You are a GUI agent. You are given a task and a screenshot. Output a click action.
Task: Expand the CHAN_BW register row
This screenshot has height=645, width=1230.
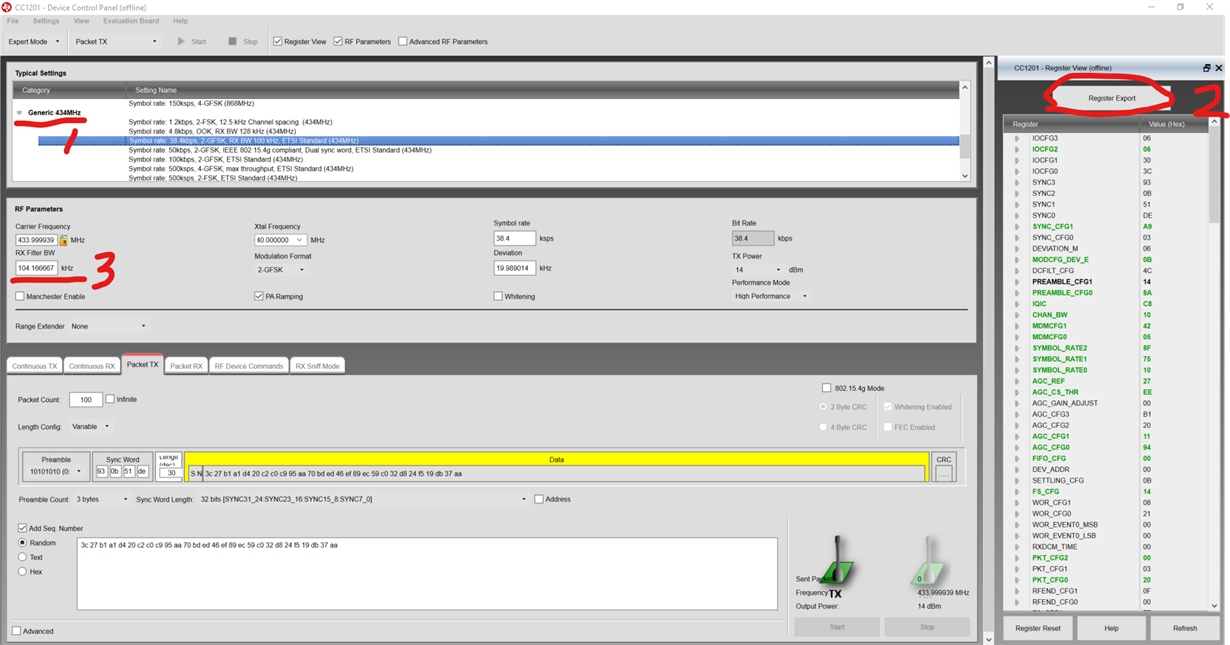(x=1017, y=315)
